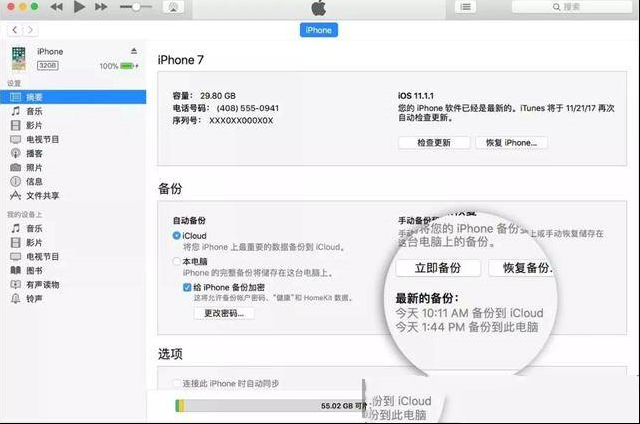This screenshot has height=424, width=640.
Task: Open 音乐 under the settings section
Action: [x=73, y=111]
